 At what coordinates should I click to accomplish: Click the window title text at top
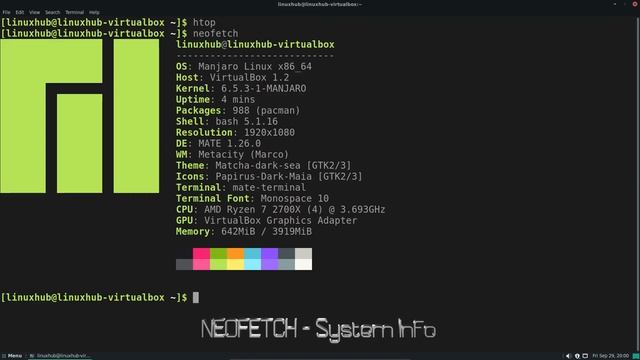point(320,4)
